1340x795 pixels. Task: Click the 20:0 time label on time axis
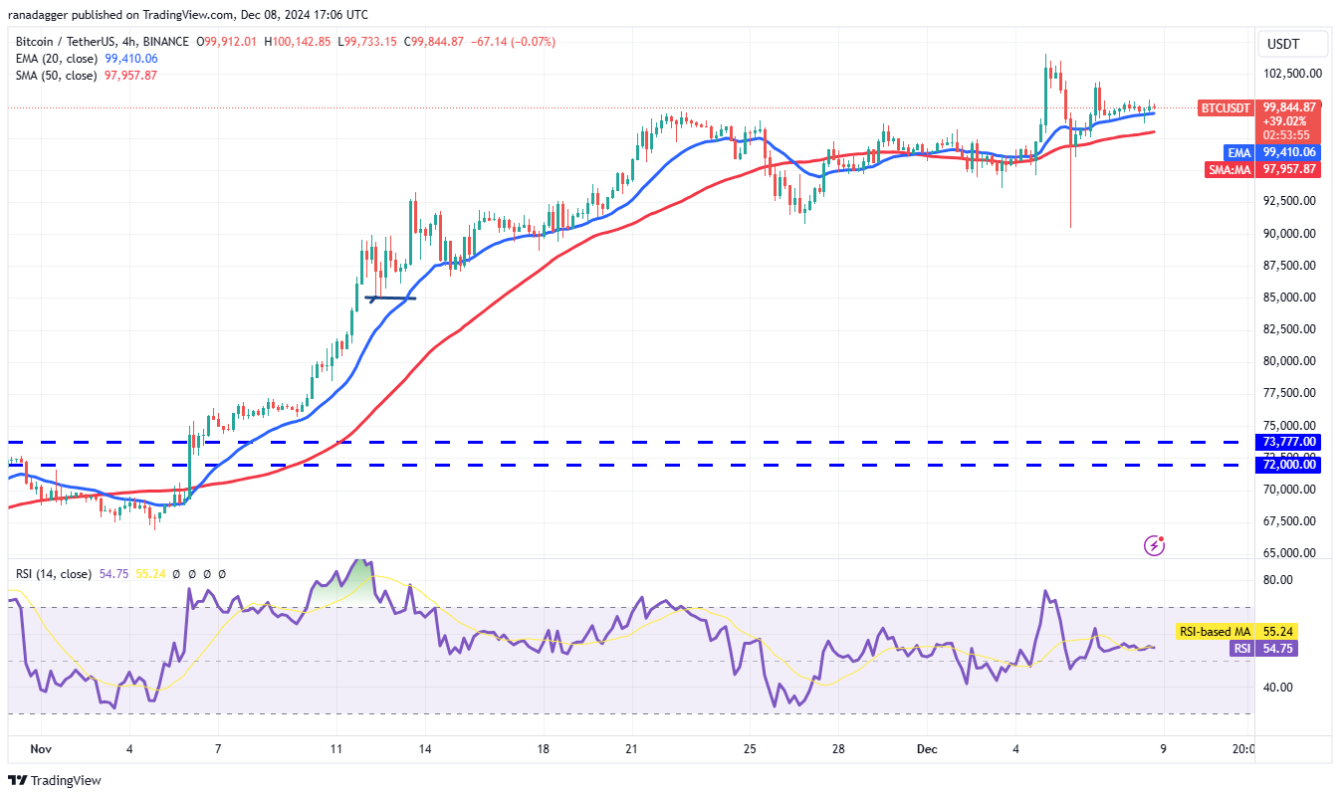tap(1243, 748)
